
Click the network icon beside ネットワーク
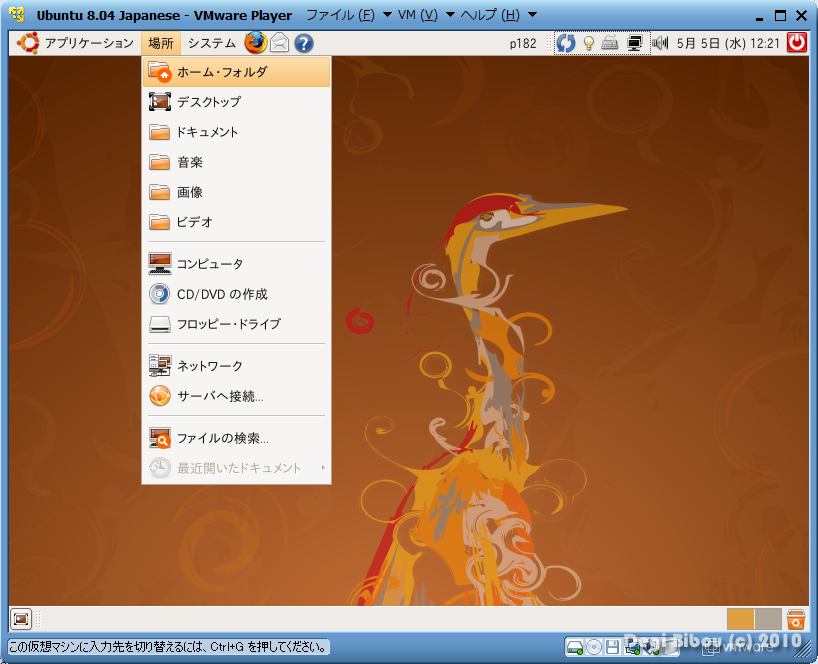[x=160, y=366]
